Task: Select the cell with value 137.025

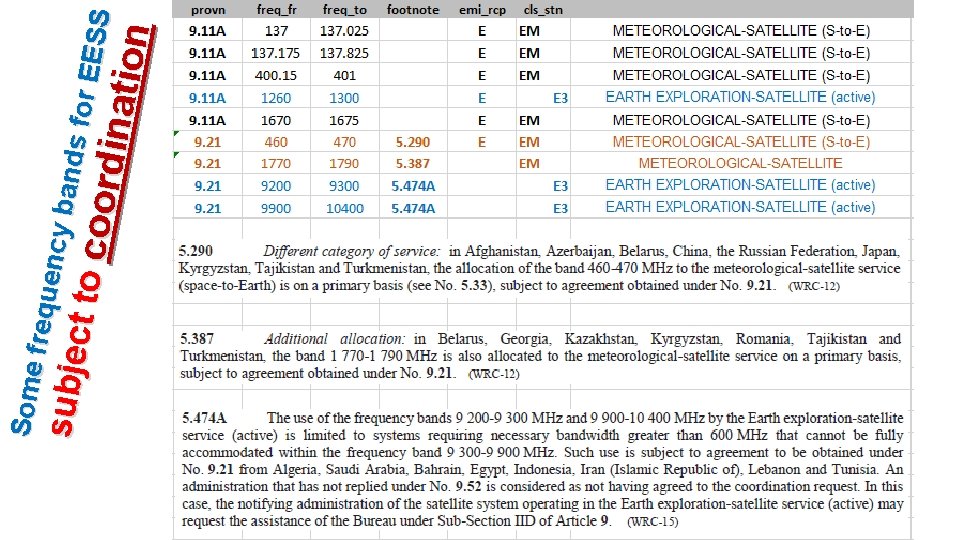Action: 344,31
